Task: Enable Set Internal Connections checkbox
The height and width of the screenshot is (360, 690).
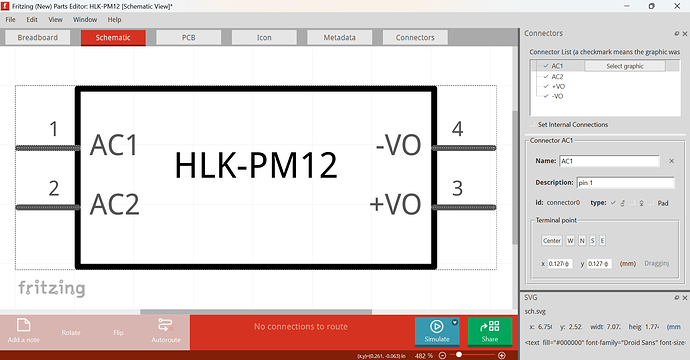Action: click(x=533, y=125)
